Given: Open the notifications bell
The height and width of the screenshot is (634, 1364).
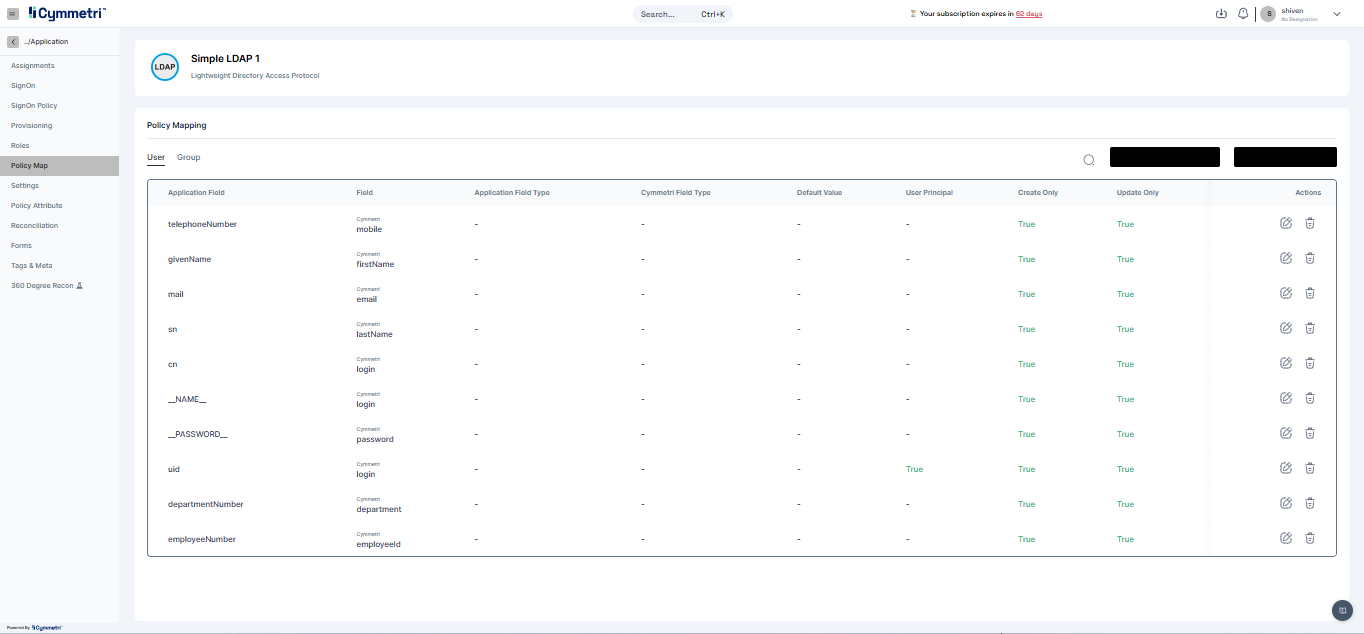Looking at the screenshot, I should (x=1243, y=14).
